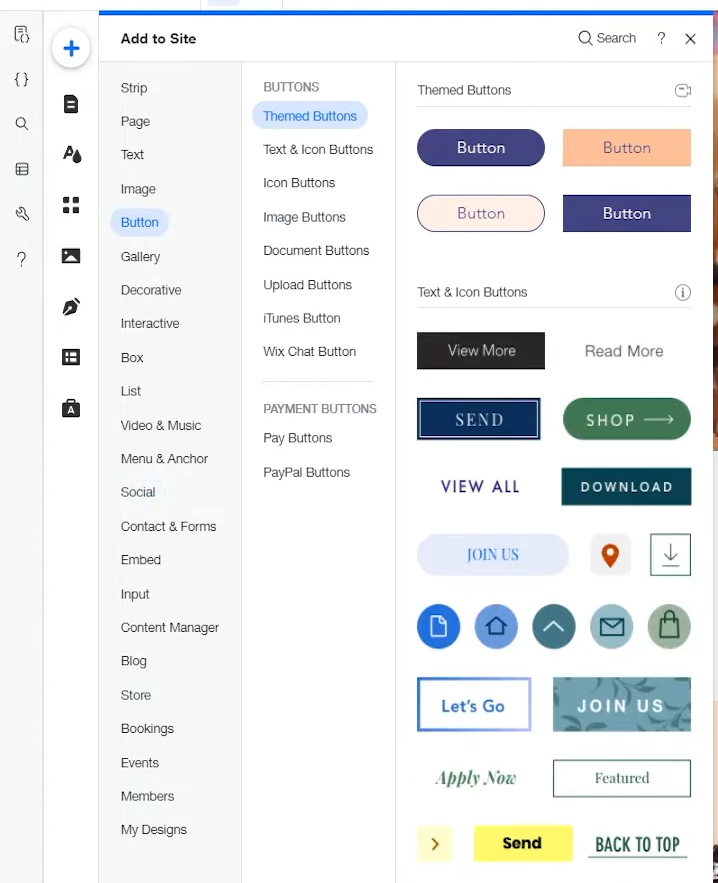Select the Image category
This screenshot has width=718, height=883.
[138, 189]
